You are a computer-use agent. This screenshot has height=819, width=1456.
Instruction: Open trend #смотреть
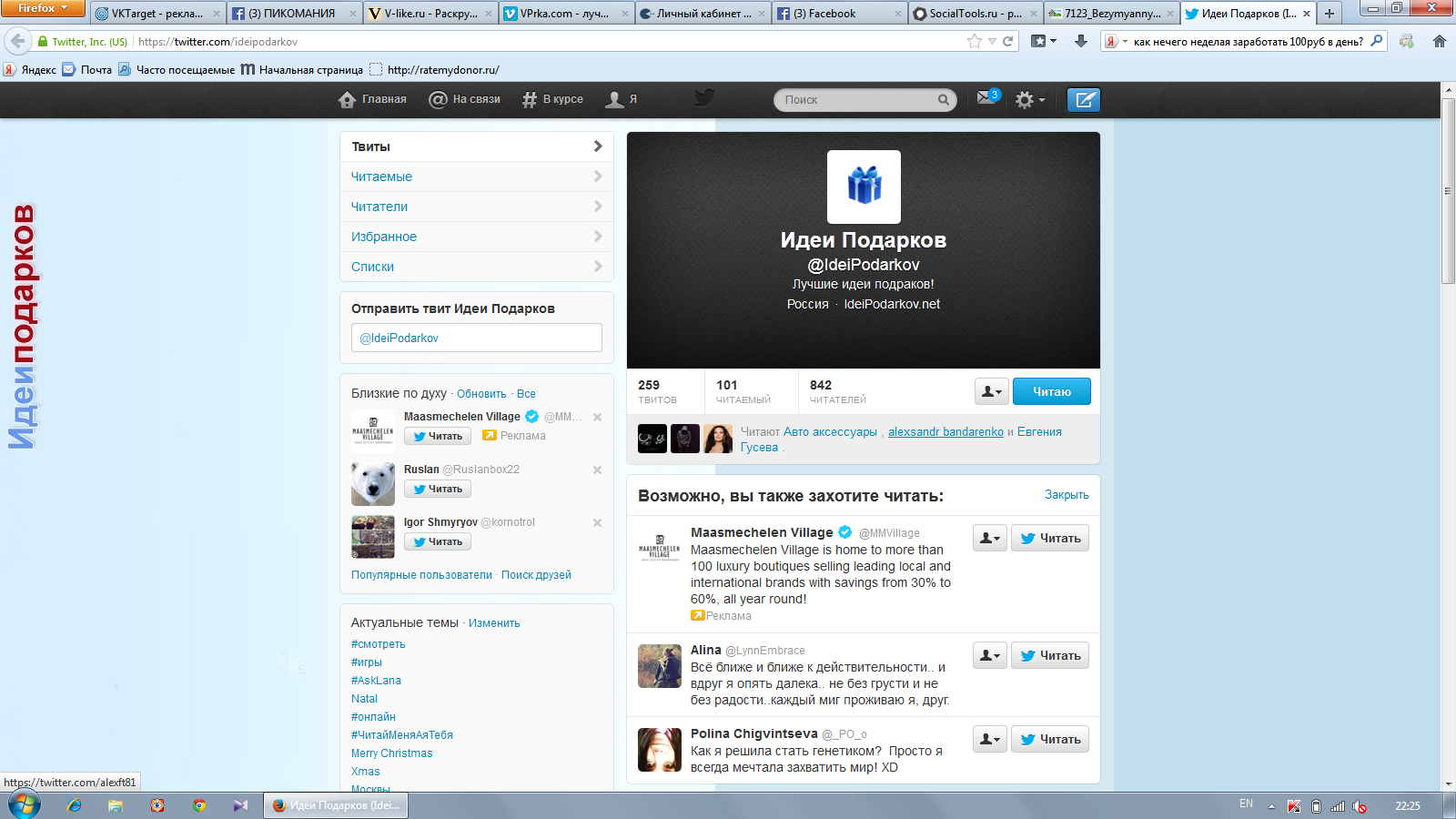click(379, 644)
